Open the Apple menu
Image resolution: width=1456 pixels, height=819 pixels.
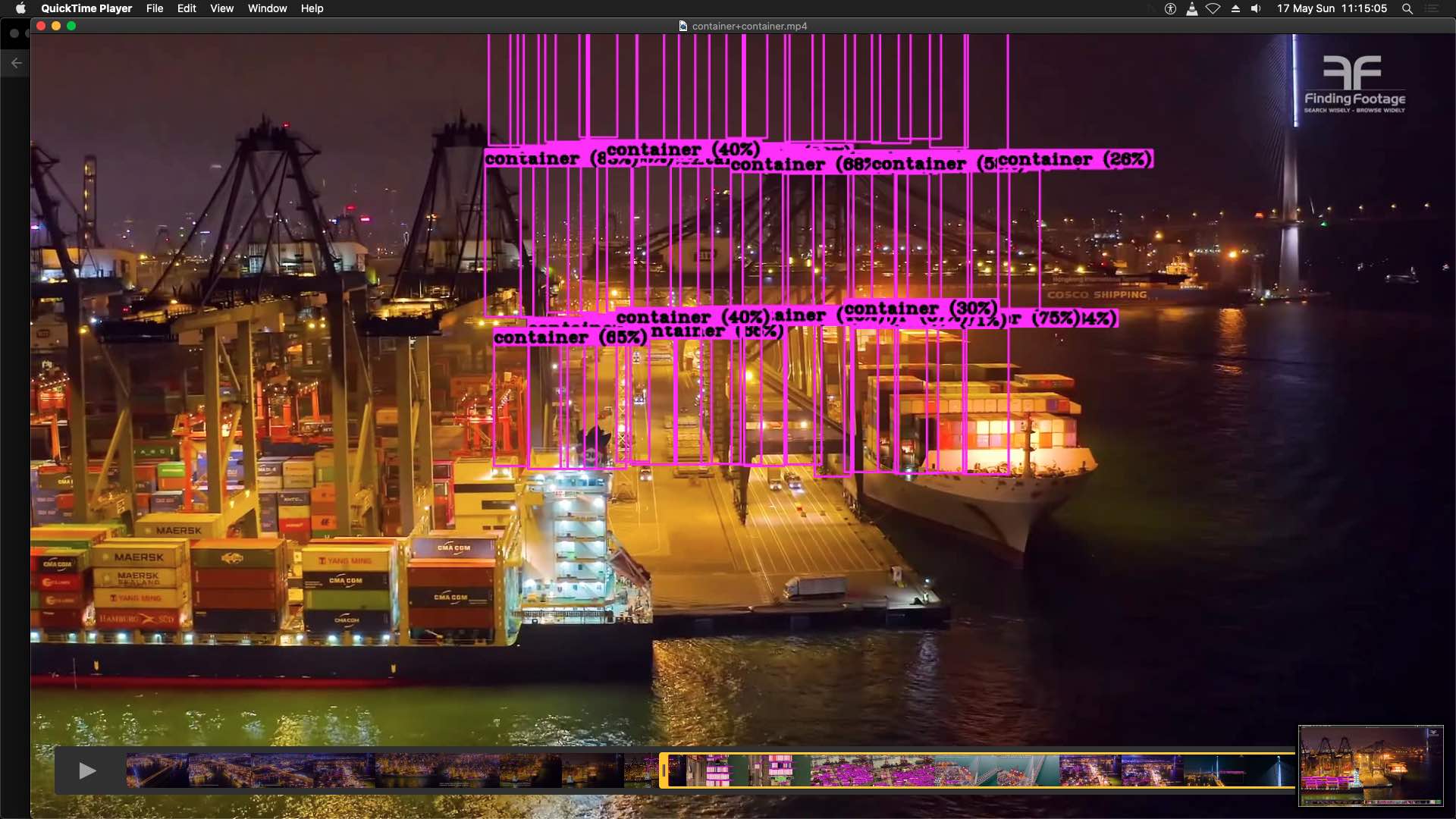coord(20,8)
